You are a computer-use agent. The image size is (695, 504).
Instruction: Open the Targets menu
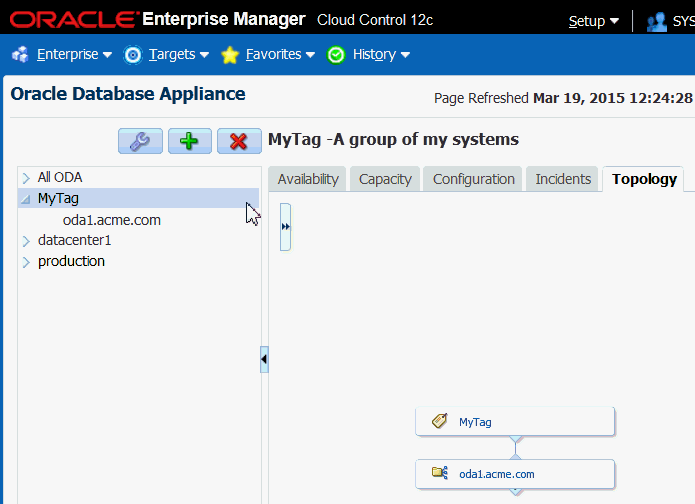point(178,55)
